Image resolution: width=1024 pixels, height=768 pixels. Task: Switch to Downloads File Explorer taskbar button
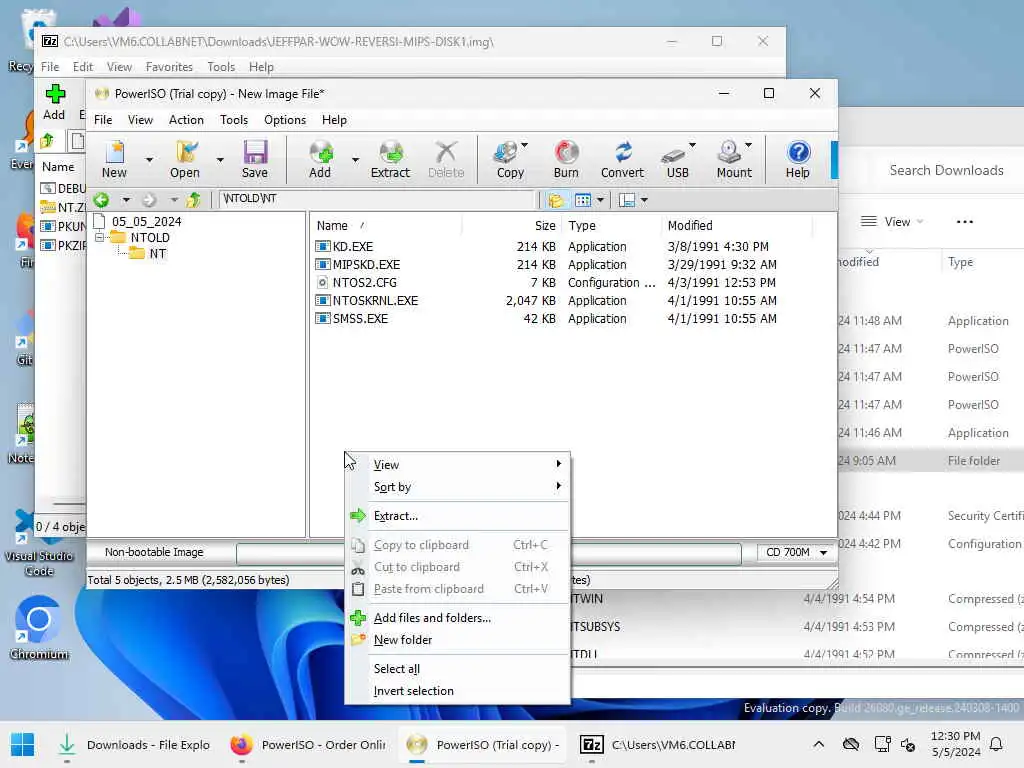(x=135, y=744)
